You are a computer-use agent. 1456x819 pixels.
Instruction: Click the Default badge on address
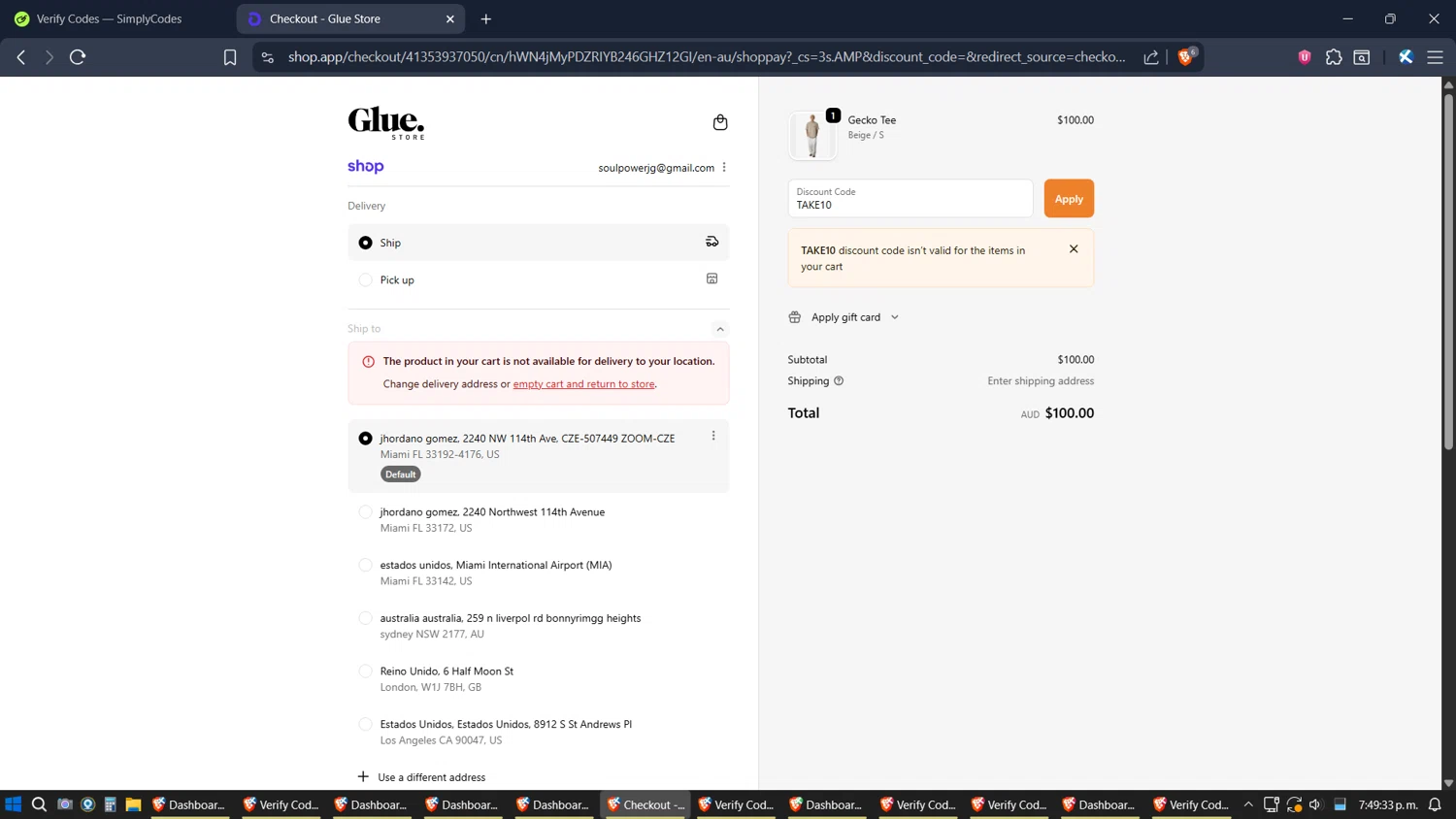tap(400, 475)
